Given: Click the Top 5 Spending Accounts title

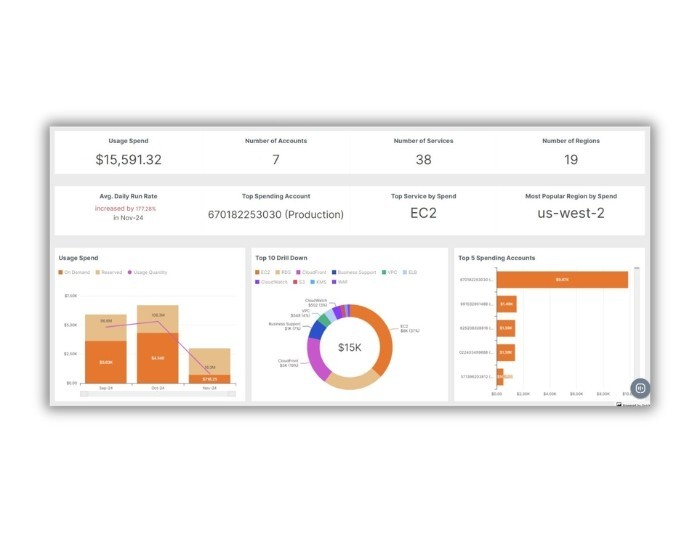Looking at the screenshot, I should [x=496, y=258].
